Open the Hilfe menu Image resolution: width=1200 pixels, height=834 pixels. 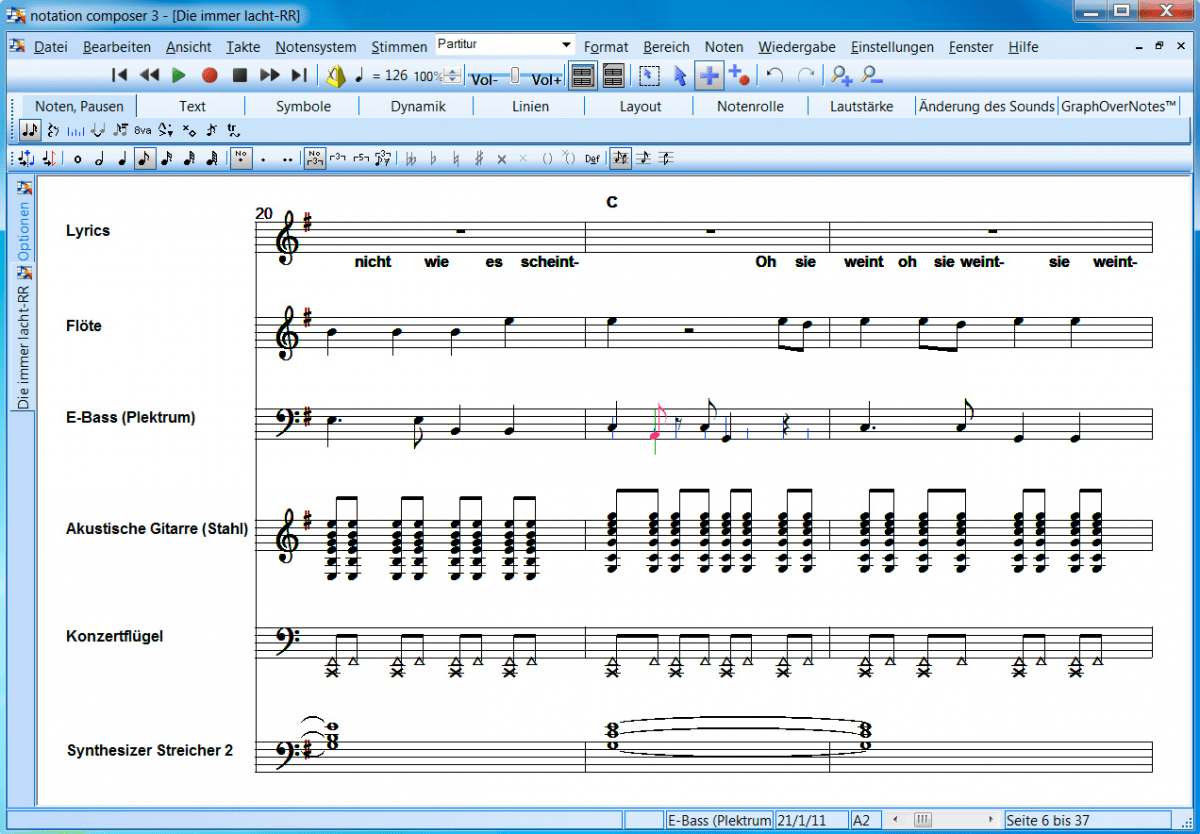(1023, 47)
